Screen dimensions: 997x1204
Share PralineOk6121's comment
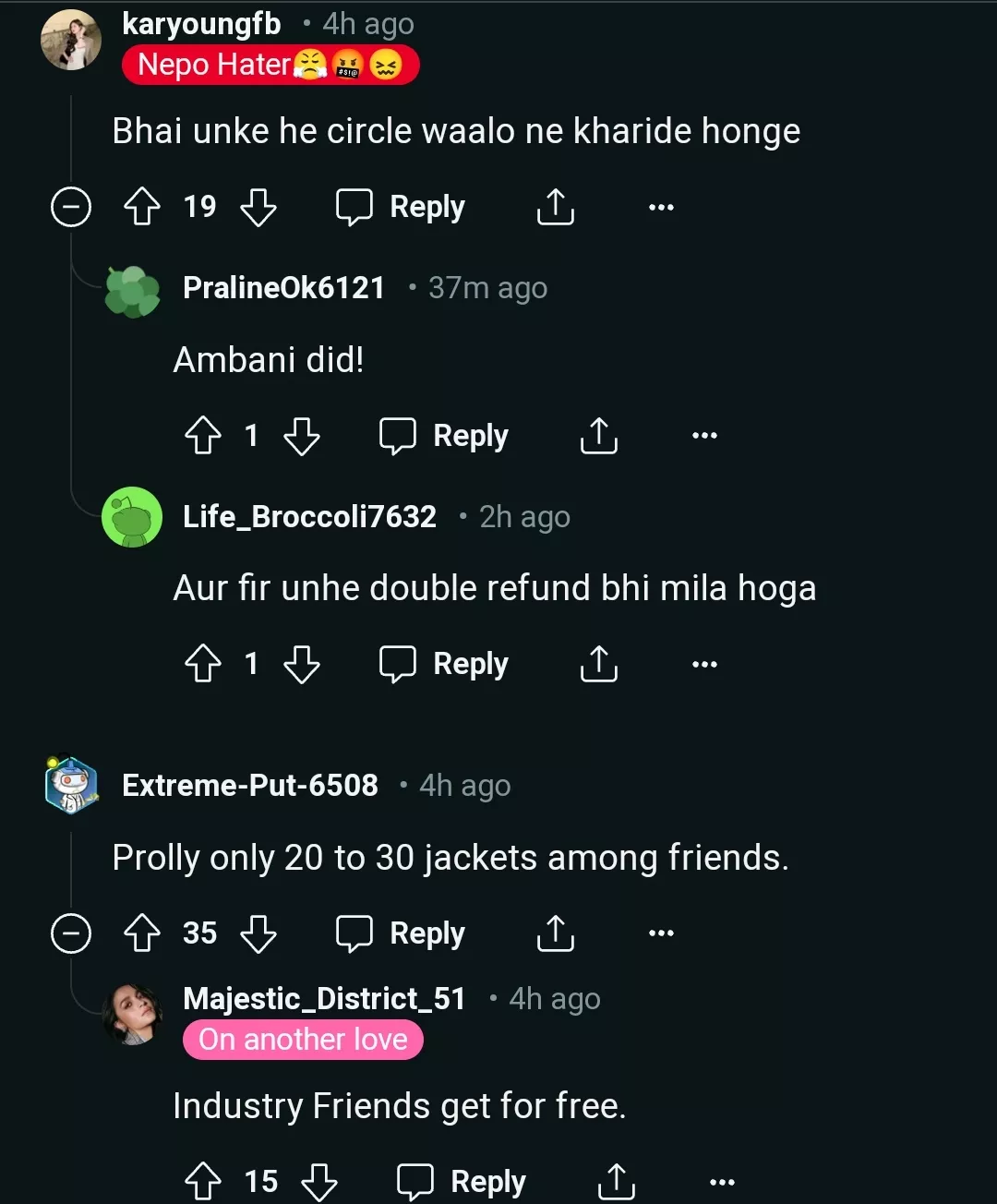598,436
